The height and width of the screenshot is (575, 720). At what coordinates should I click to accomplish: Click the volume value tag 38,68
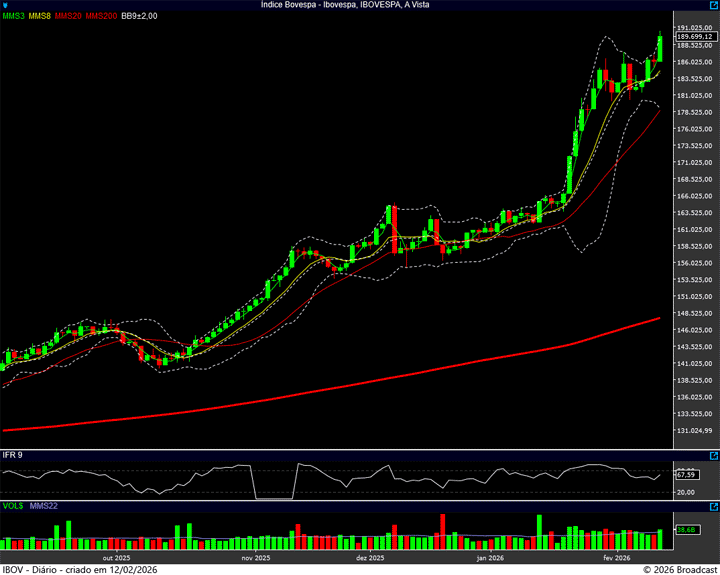(x=685, y=529)
